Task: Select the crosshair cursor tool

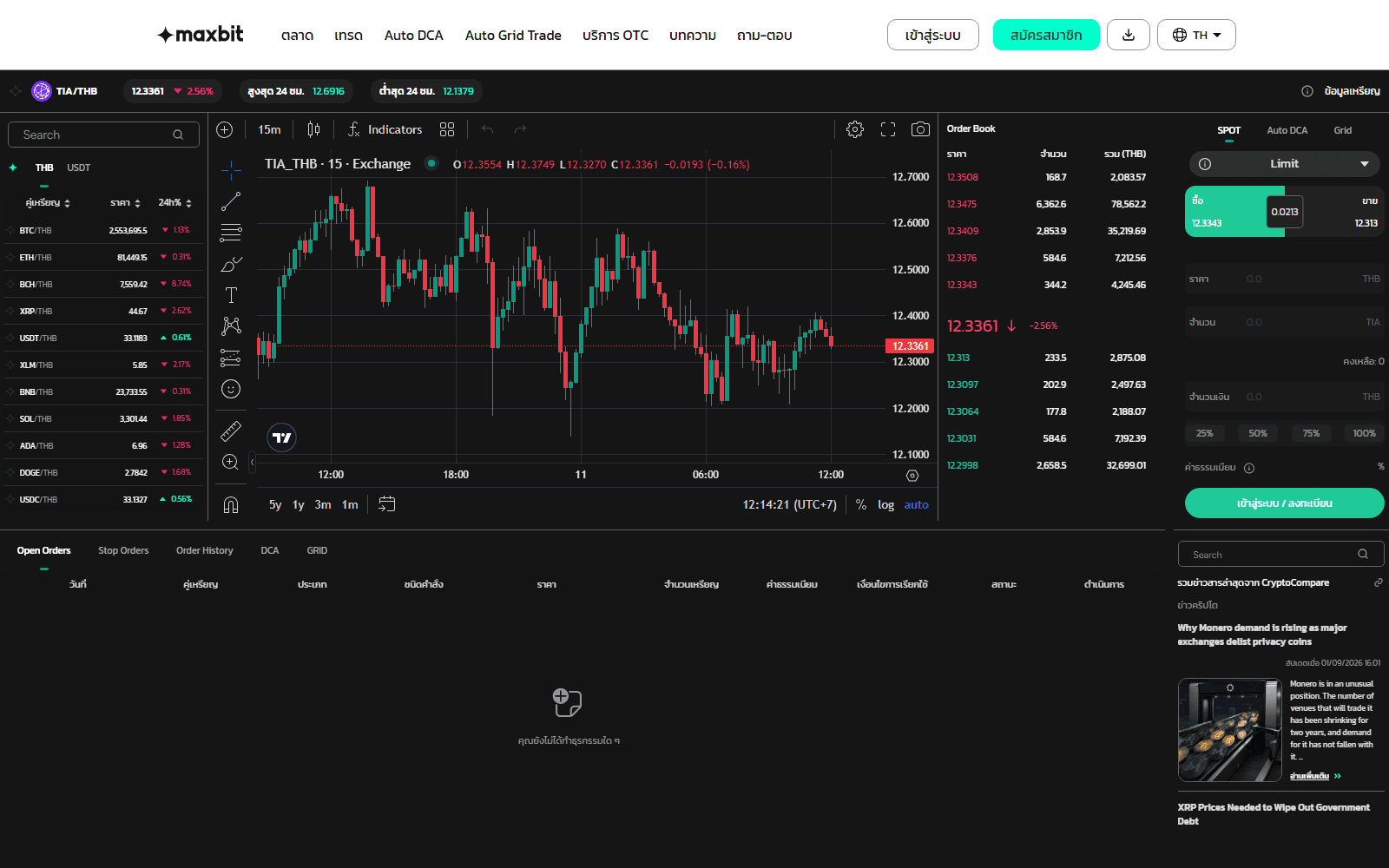Action: 231,169
